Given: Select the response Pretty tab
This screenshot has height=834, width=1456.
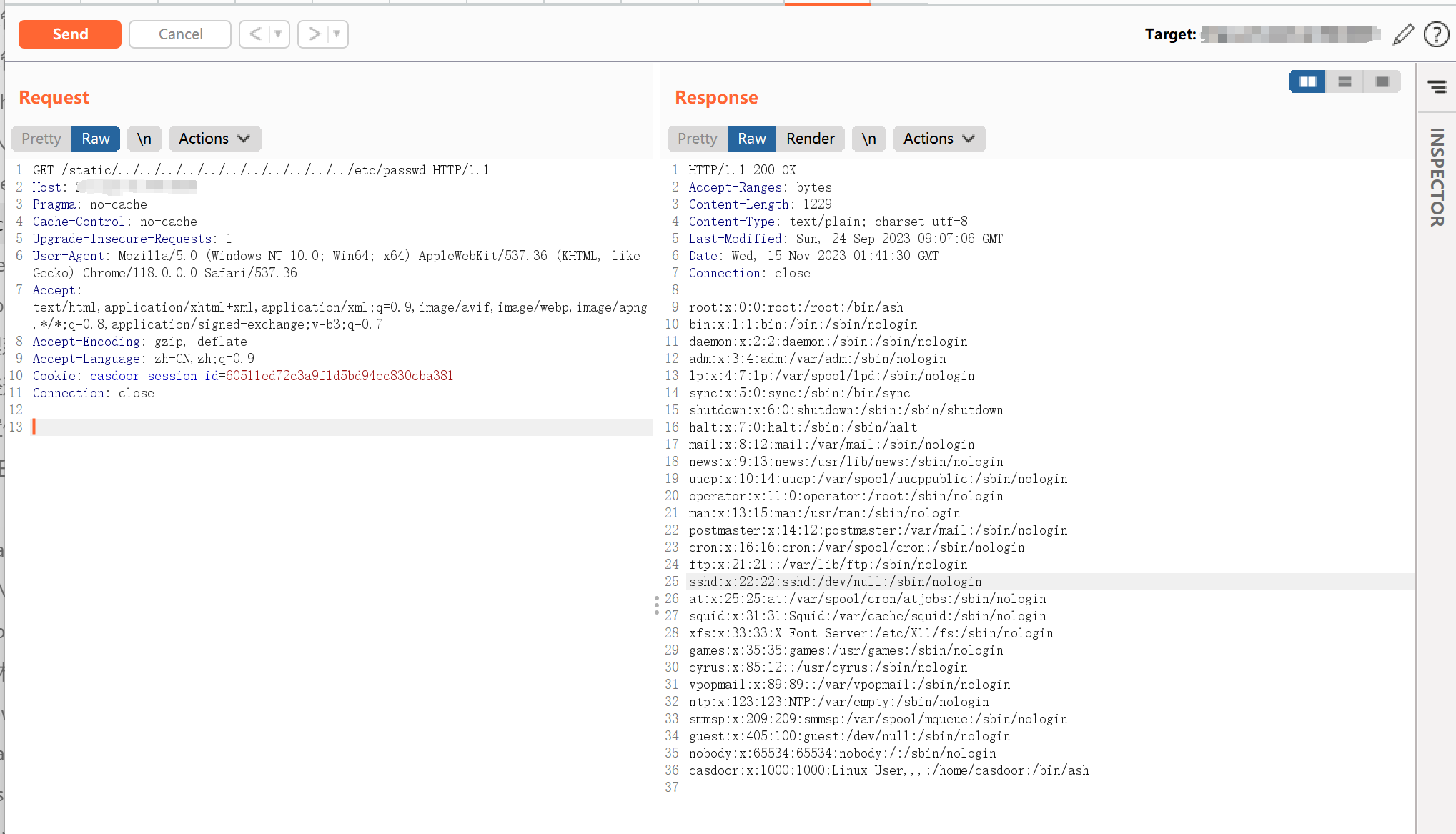Looking at the screenshot, I should pos(697,139).
